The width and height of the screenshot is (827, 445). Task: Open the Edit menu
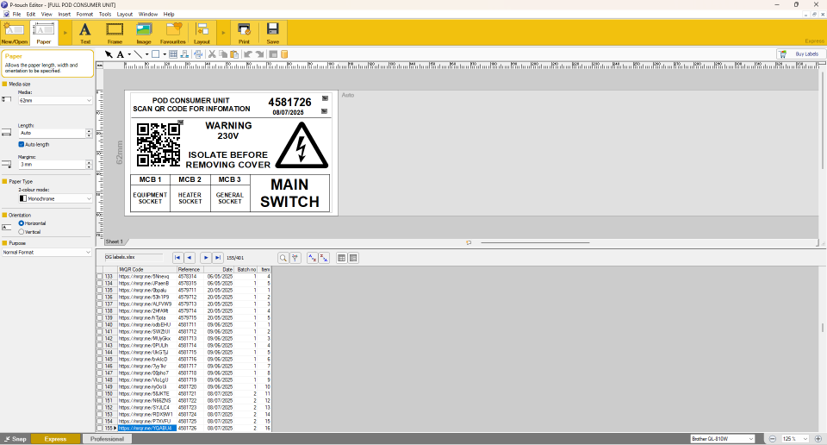pyautogui.click(x=31, y=14)
